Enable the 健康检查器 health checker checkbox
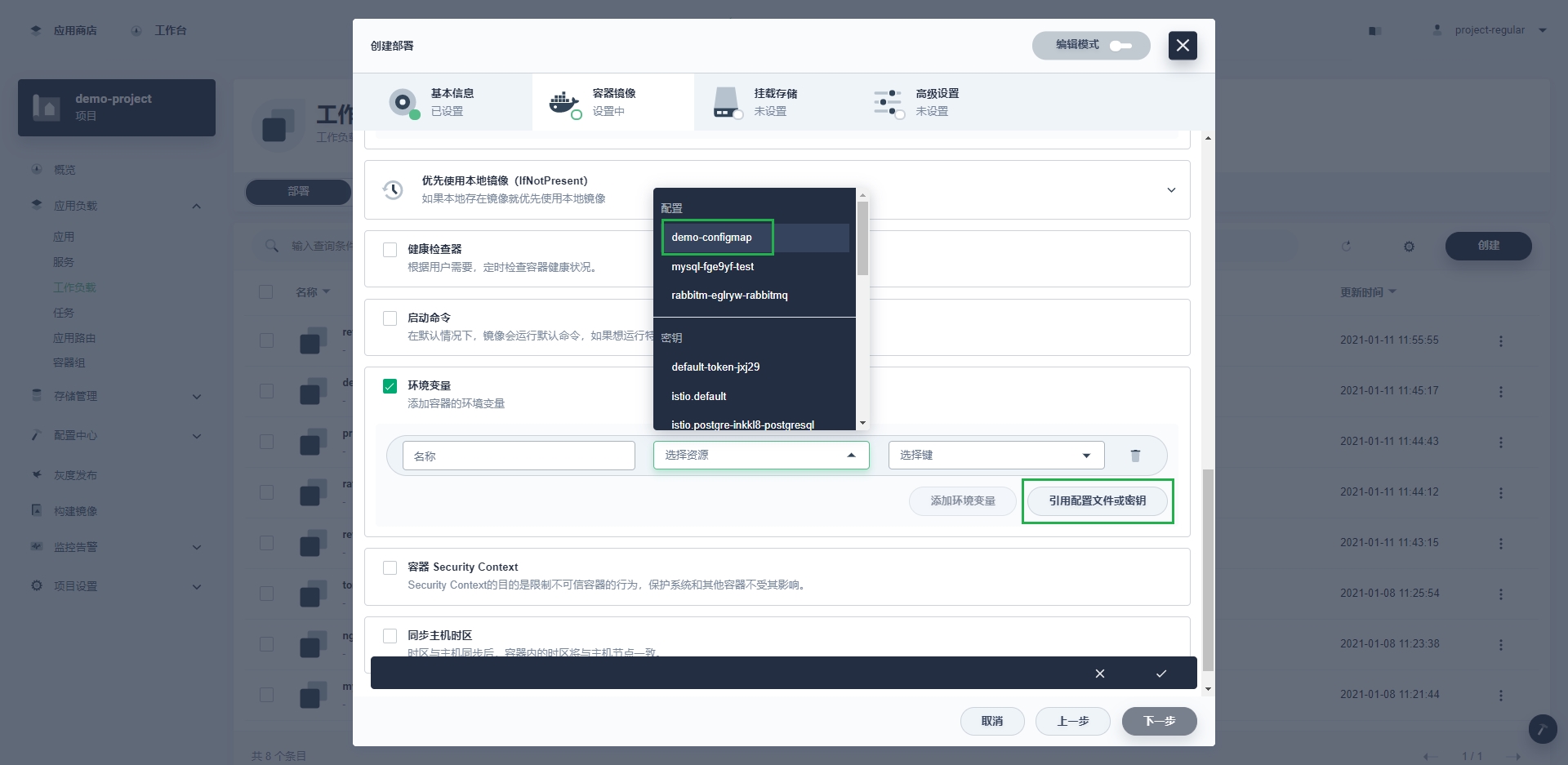Image resolution: width=1568 pixels, height=765 pixels. [390, 249]
